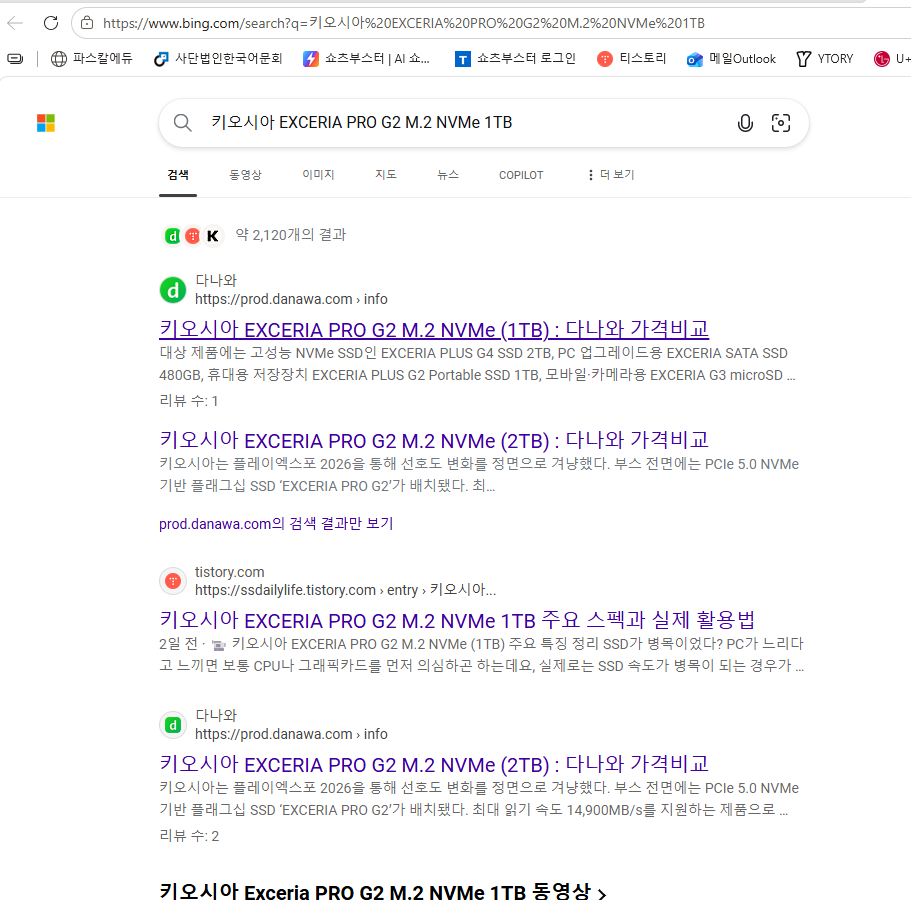Image resolution: width=911 pixels, height=900 pixels.
Task: Open 메일Outlook bookmark
Action: pos(731,59)
